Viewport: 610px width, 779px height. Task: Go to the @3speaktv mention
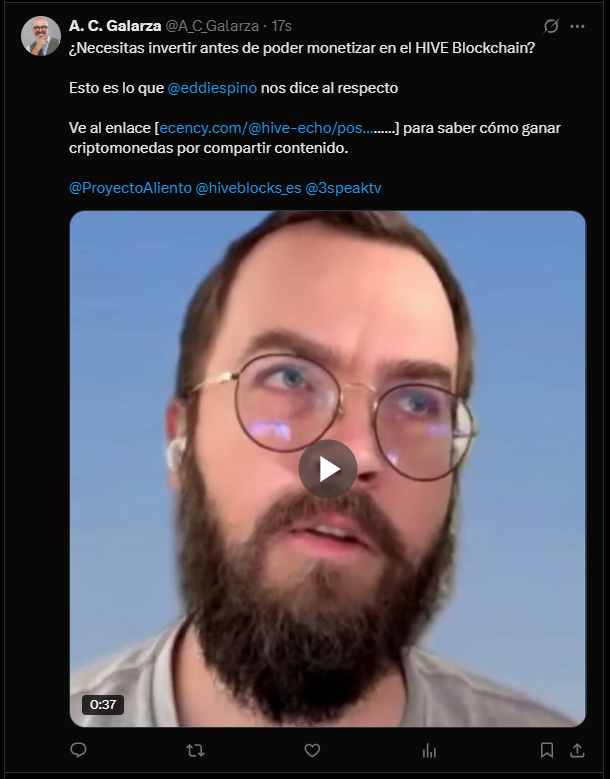[343, 188]
